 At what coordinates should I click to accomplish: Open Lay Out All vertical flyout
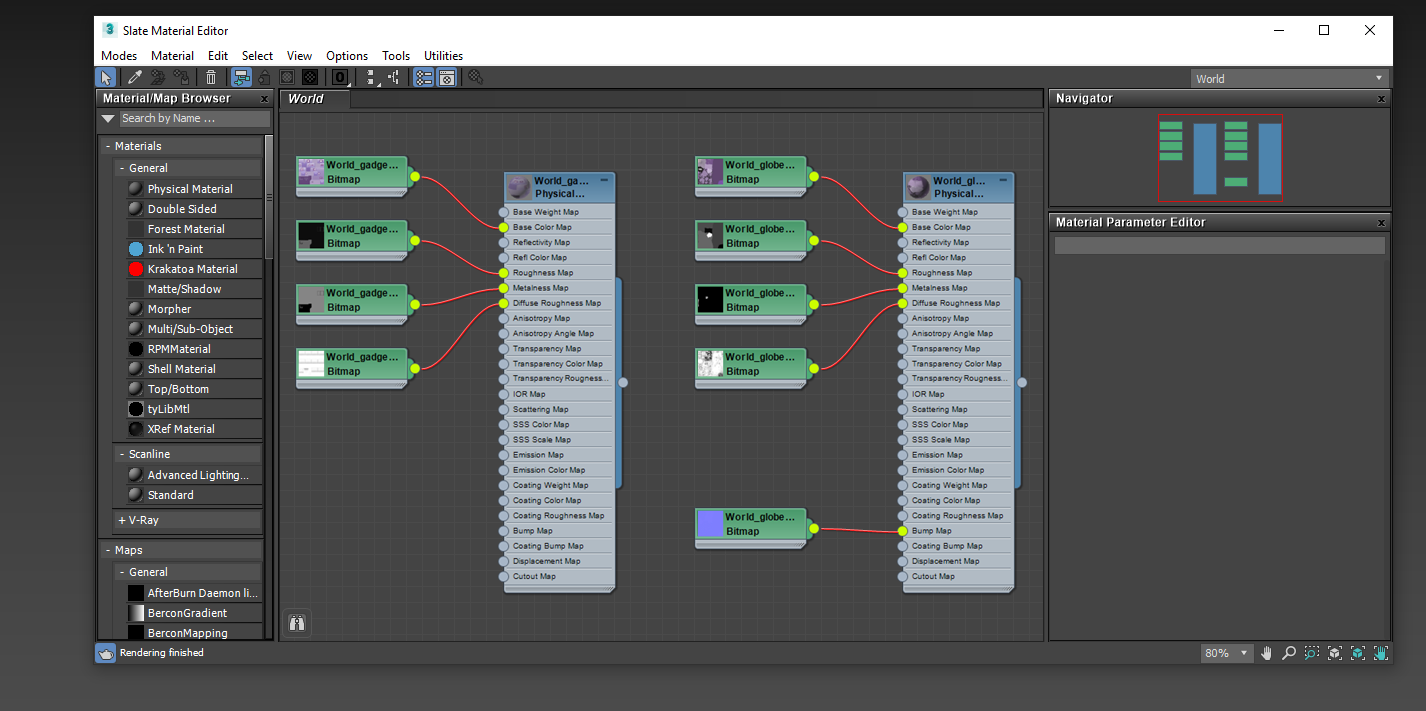pyautogui.click(x=371, y=77)
